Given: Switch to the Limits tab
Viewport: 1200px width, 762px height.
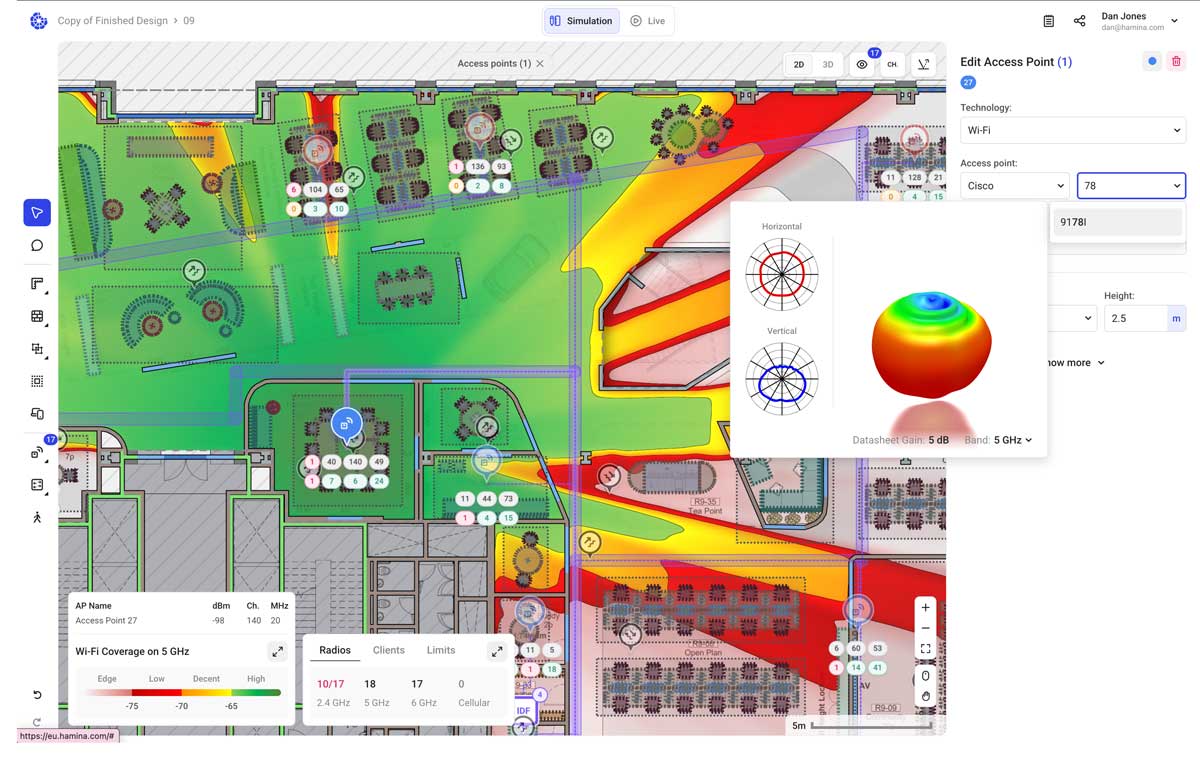Looking at the screenshot, I should pyautogui.click(x=440, y=650).
